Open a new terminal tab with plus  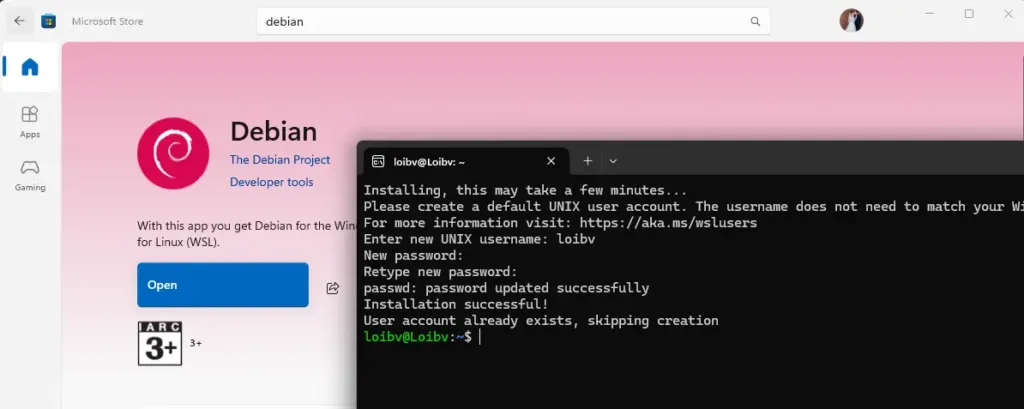[588, 161]
